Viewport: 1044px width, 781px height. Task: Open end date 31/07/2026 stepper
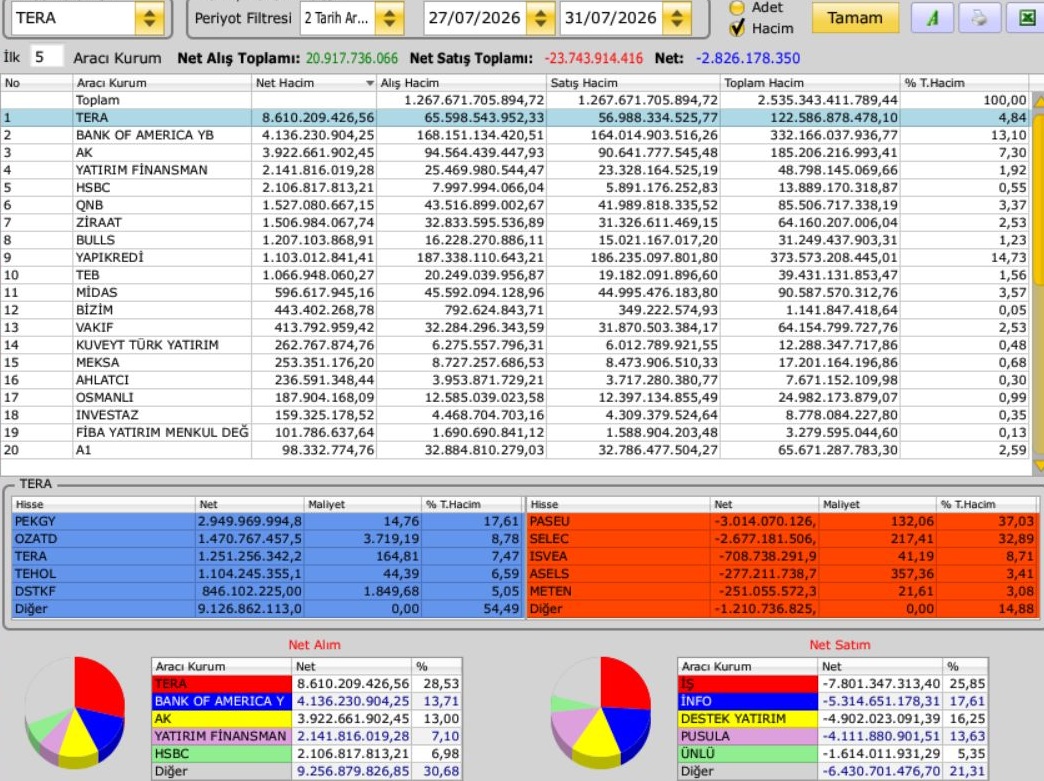(676, 18)
